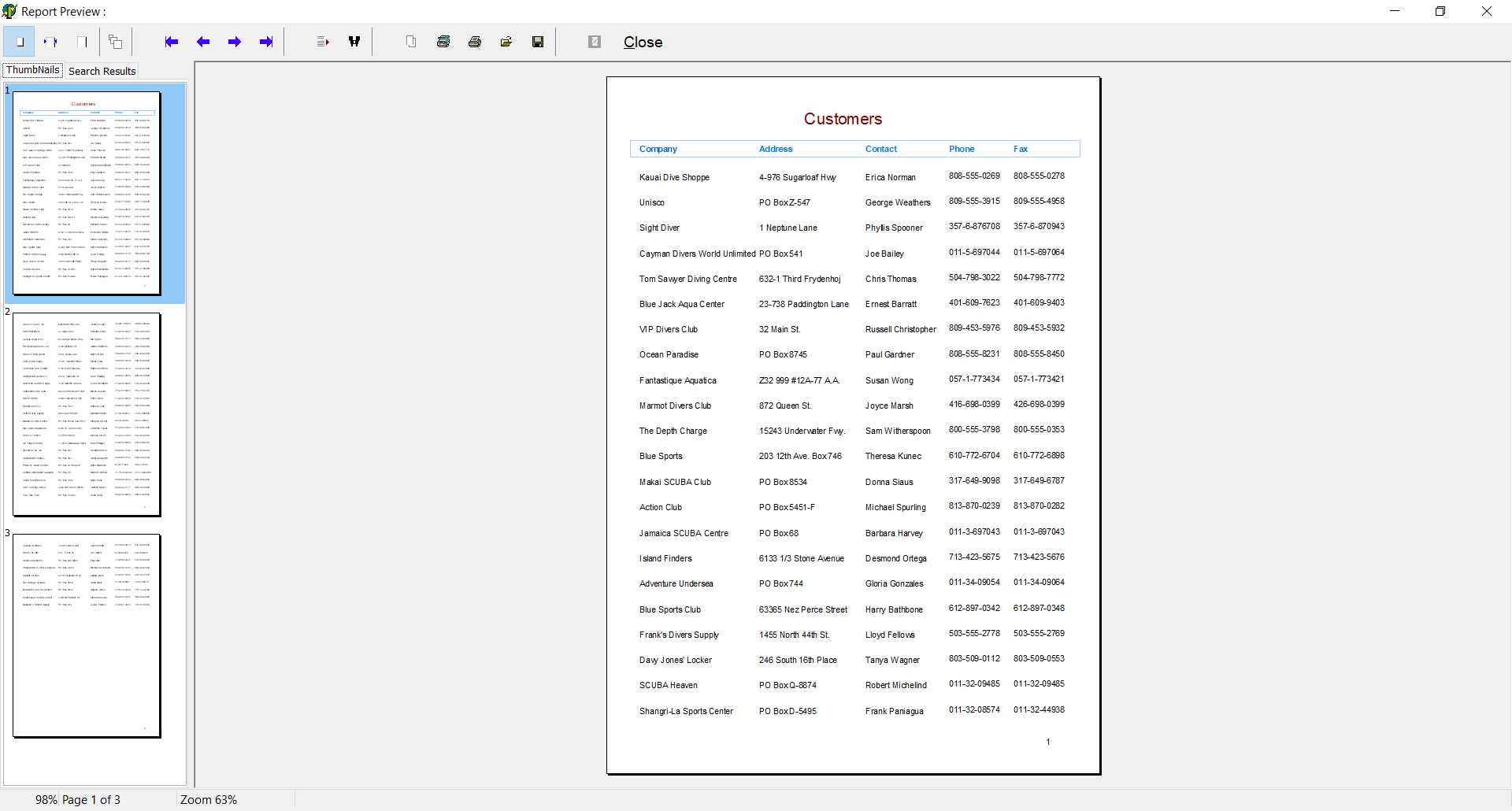This screenshot has height=811, width=1512.
Task: Click the Ocean Paradise entry
Action: (669, 354)
